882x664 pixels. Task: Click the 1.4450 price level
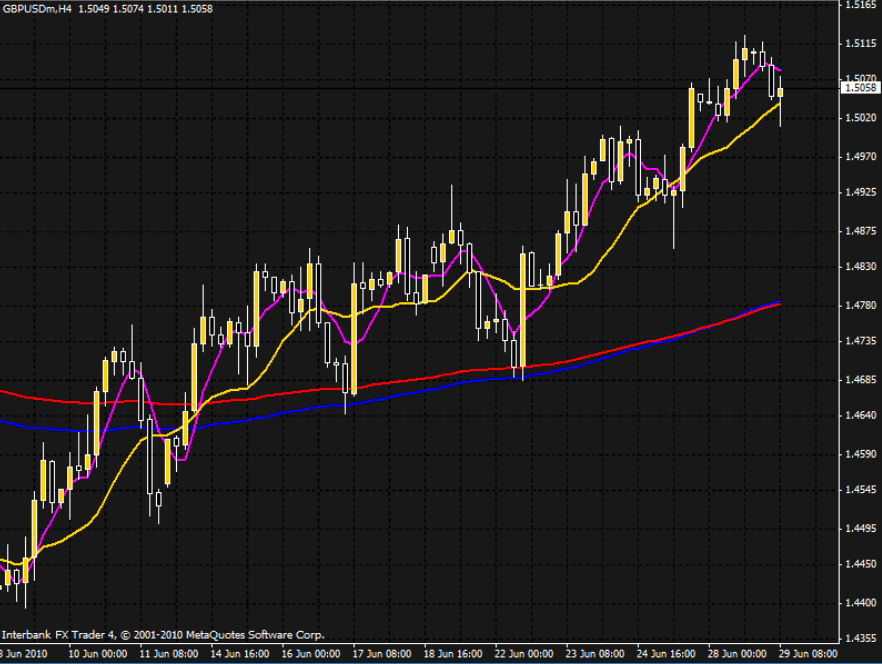pos(861,564)
